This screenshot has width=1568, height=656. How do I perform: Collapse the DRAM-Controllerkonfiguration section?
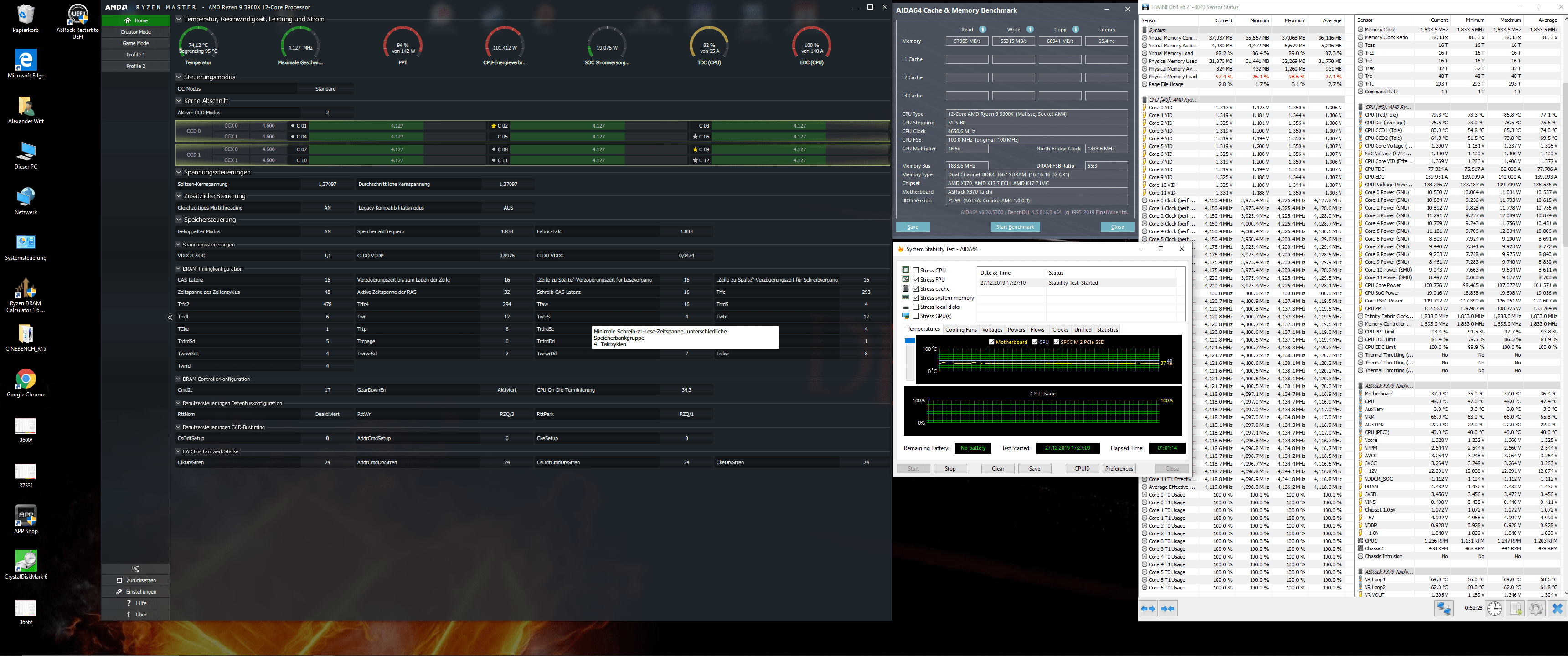pyautogui.click(x=178, y=379)
